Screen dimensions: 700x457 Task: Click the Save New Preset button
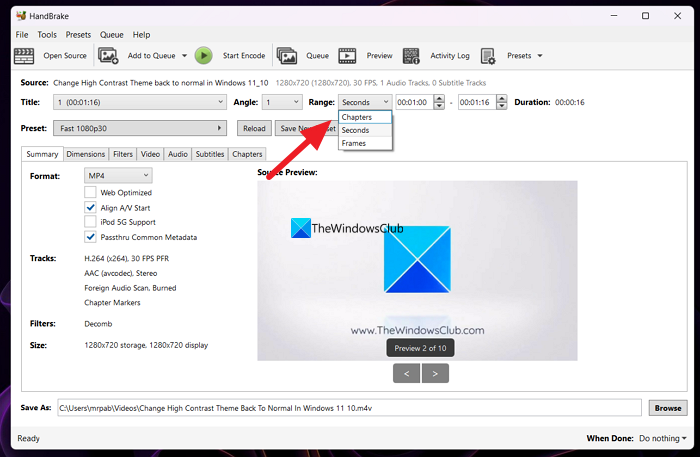[x=307, y=128]
